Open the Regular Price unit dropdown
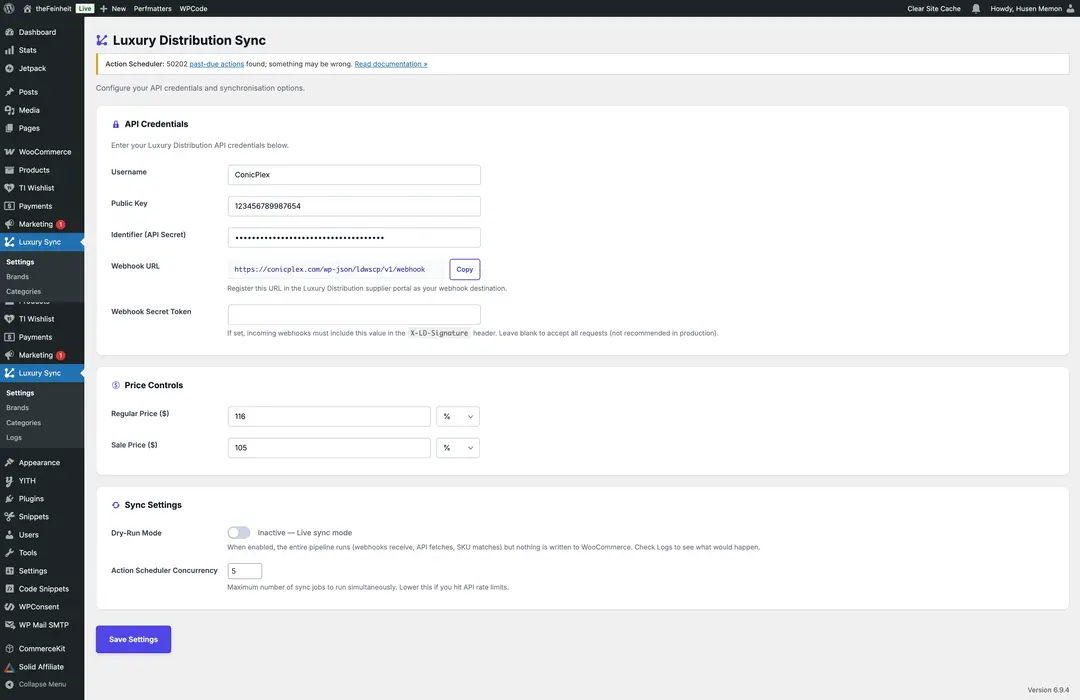The height and width of the screenshot is (700, 1080). 458,416
